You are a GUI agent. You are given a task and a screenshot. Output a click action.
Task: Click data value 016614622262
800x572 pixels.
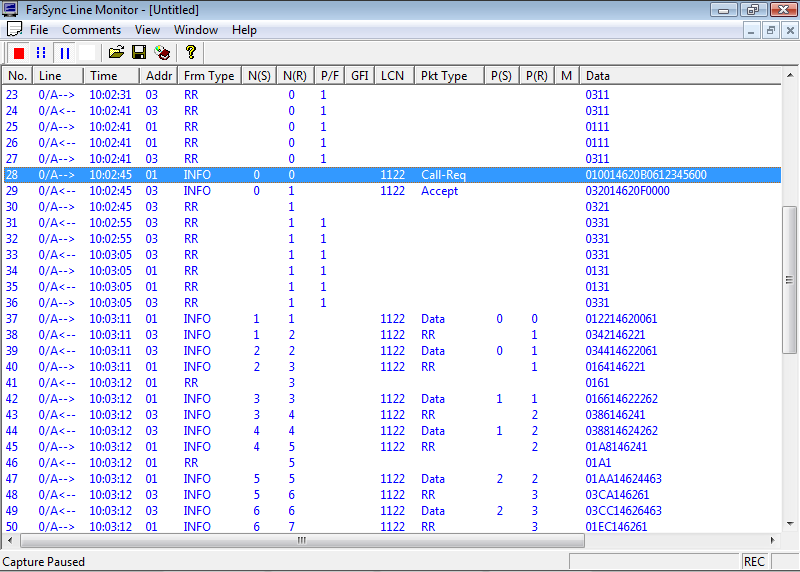pyautogui.click(x=621, y=399)
